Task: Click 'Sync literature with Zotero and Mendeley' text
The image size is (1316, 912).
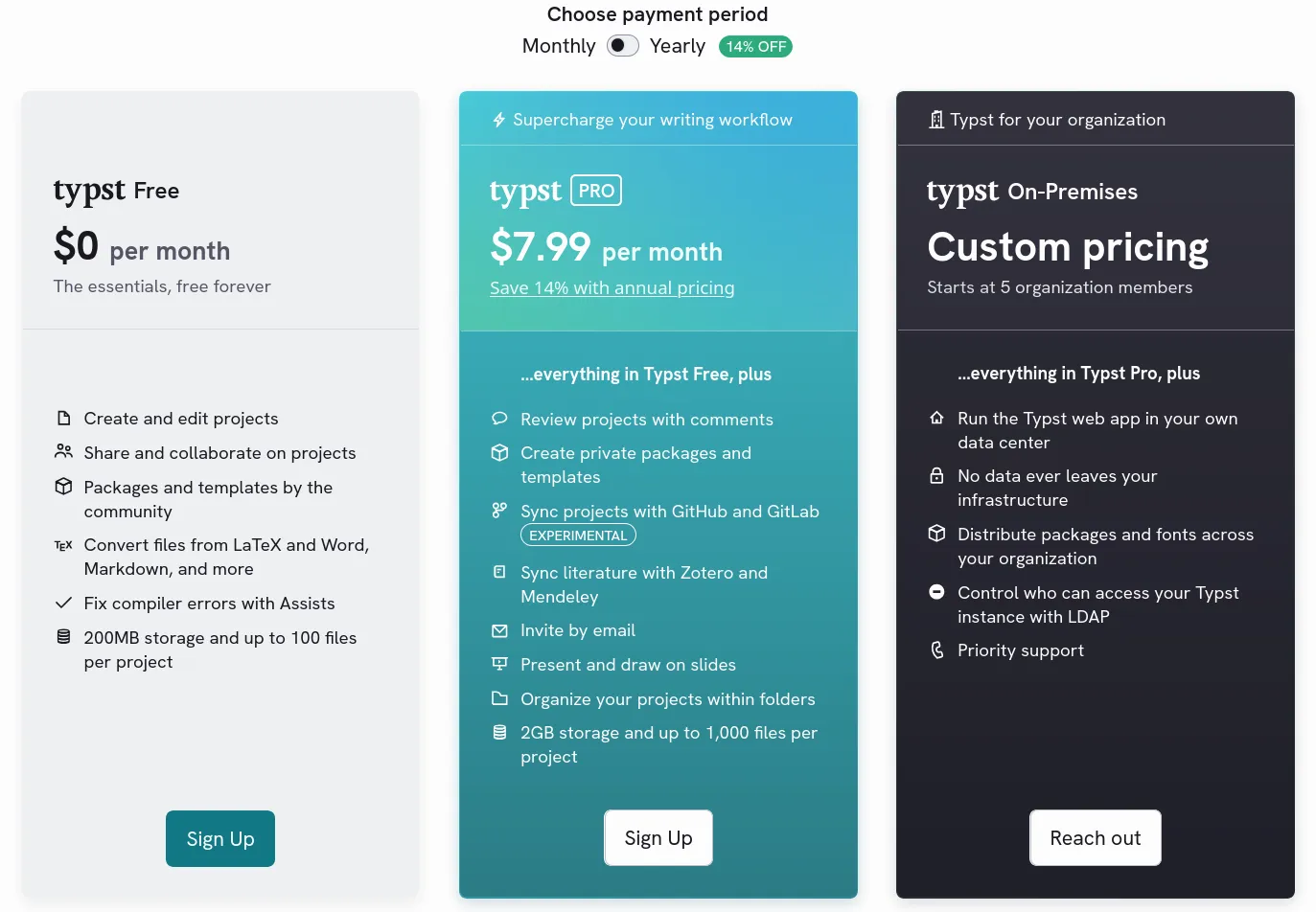Action: (x=644, y=584)
